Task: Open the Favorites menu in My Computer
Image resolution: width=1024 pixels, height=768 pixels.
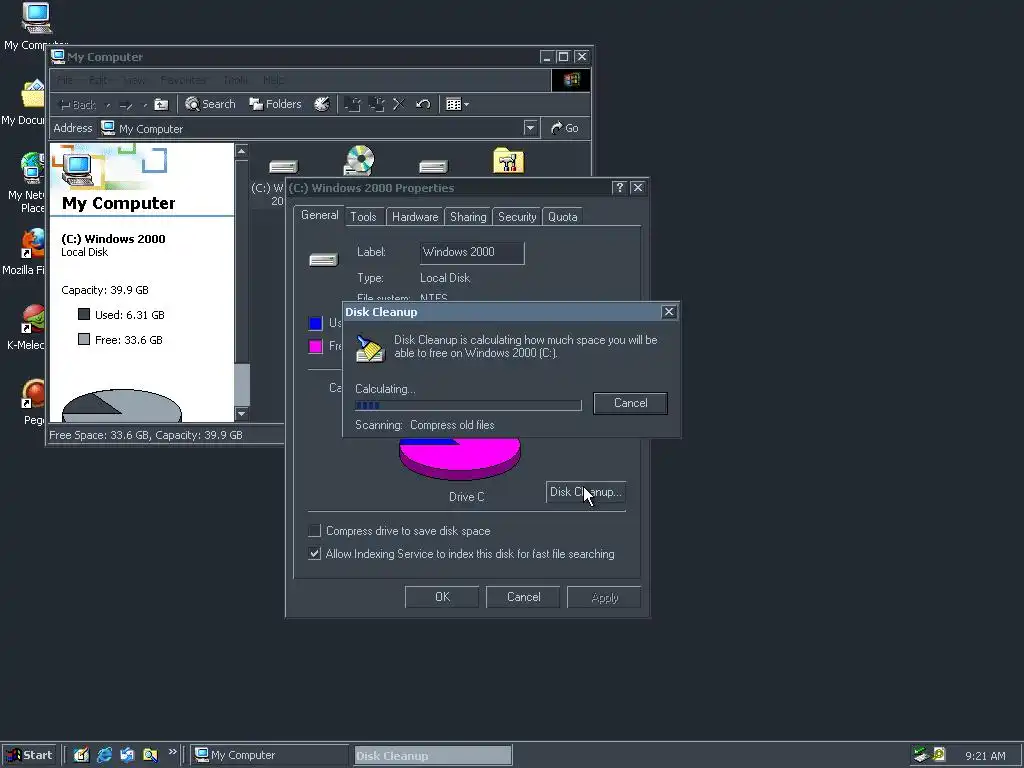Action: tap(184, 80)
